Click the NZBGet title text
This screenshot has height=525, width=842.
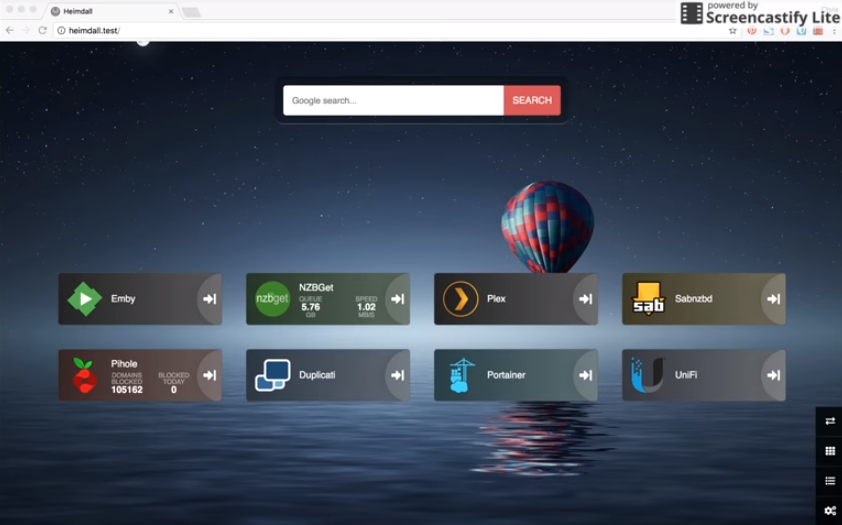click(x=316, y=288)
